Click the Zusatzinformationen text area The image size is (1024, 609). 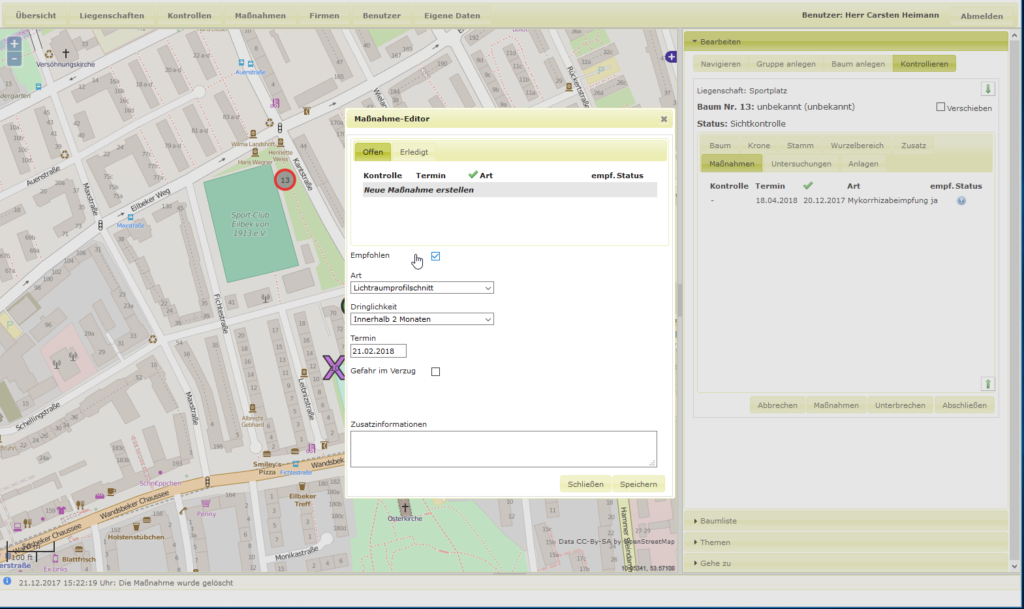[x=503, y=448]
